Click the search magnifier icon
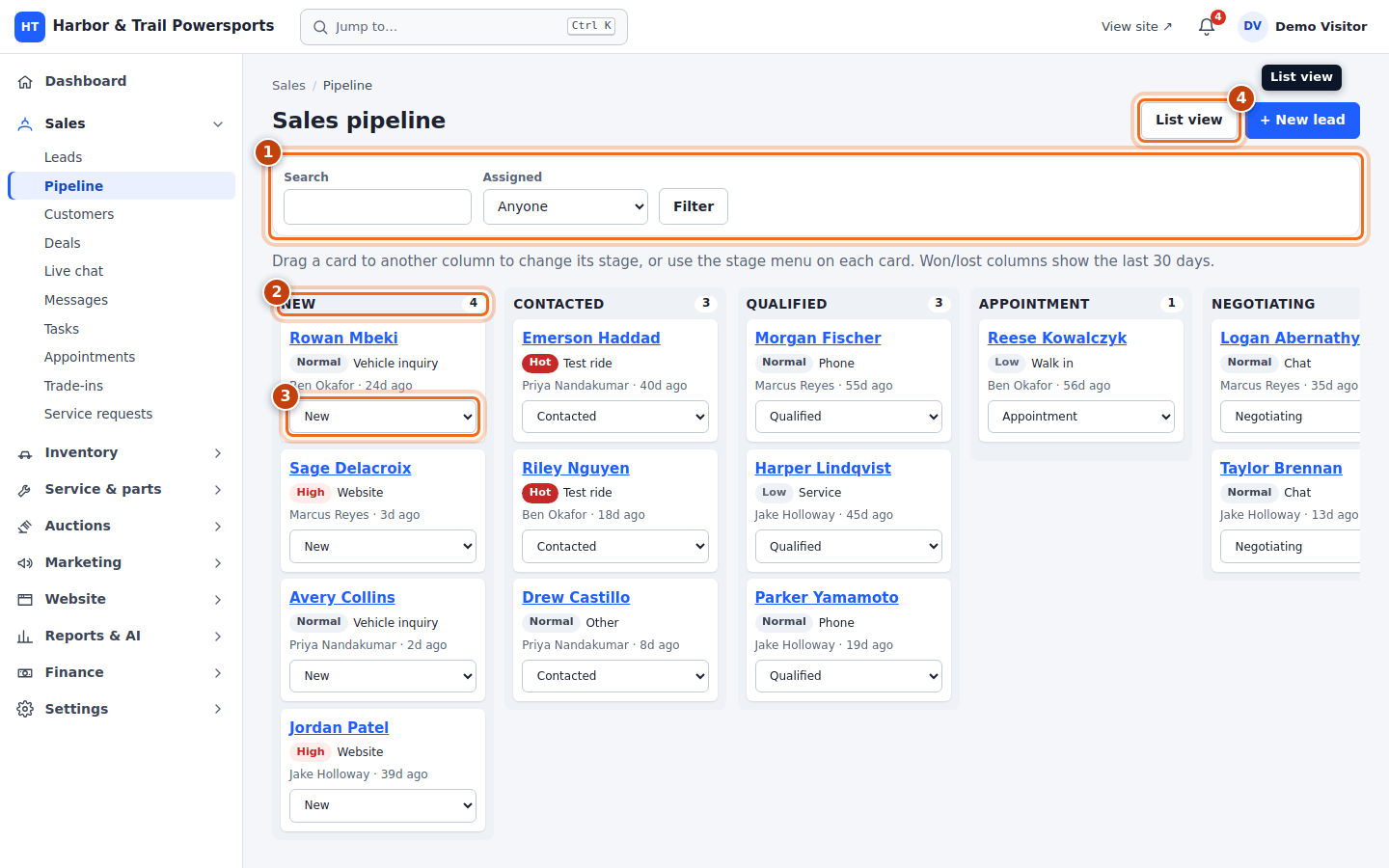The width and height of the screenshot is (1389, 868). [320, 27]
